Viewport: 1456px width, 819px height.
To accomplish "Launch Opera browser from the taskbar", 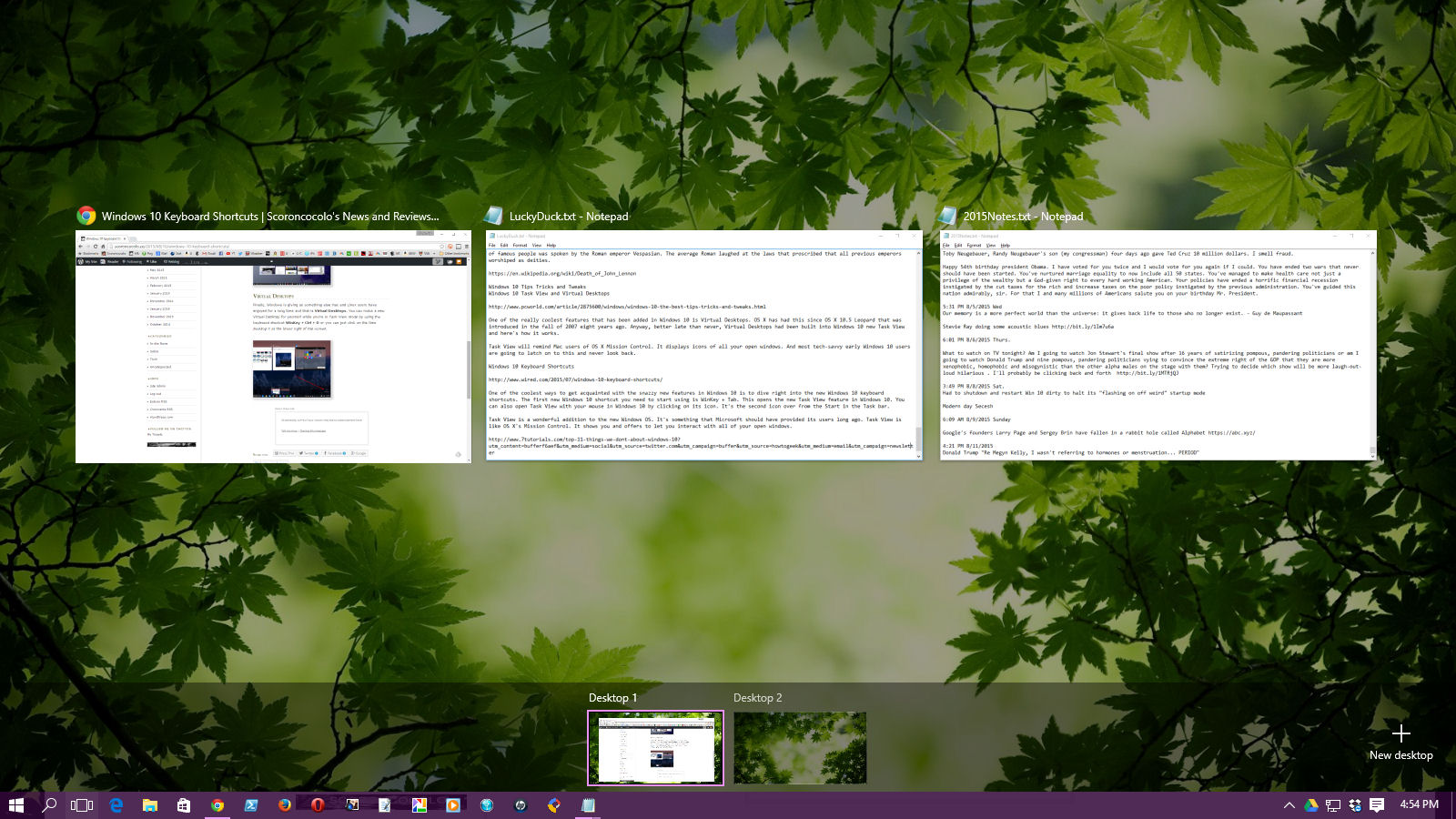I will click(x=318, y=804).
